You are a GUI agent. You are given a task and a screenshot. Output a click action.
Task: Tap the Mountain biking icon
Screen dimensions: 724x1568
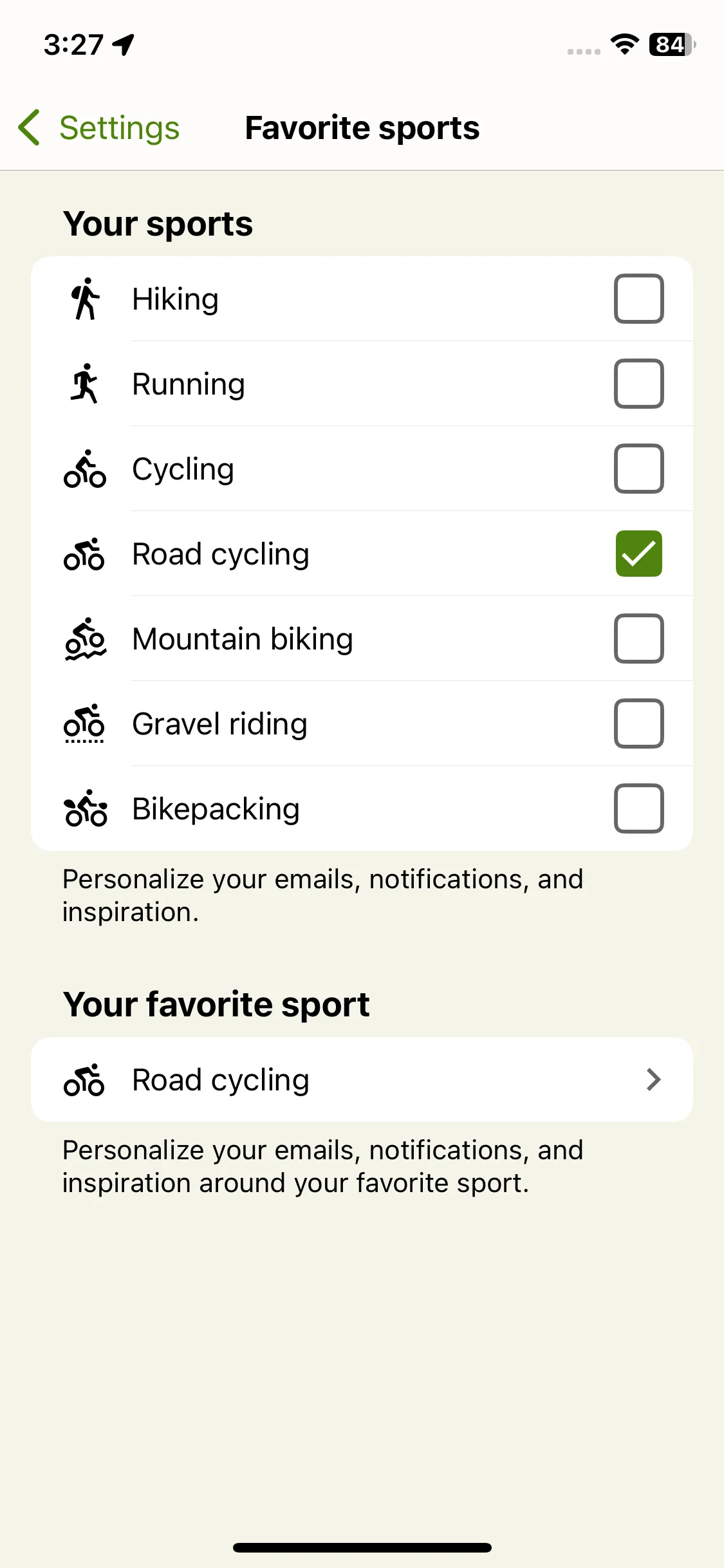(x=85, y=639)
